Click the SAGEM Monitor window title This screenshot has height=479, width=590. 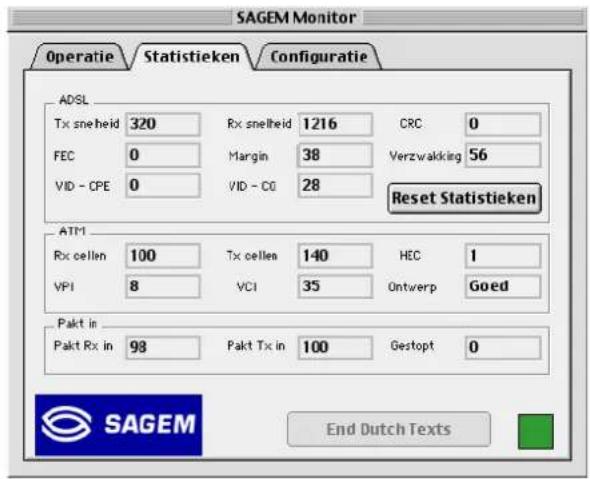[x=297, y=18]
